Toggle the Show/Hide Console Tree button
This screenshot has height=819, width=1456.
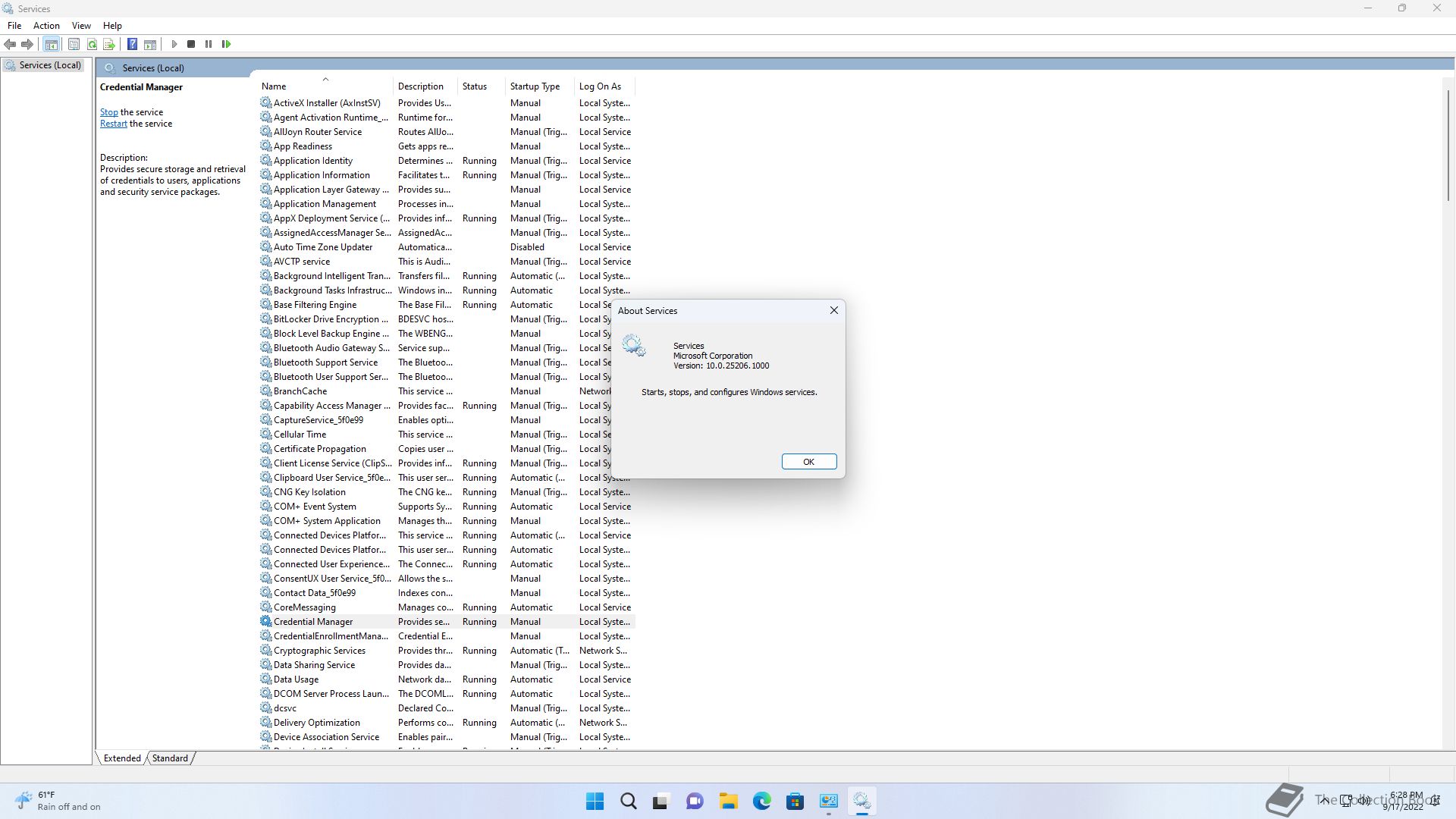(52, 45)
